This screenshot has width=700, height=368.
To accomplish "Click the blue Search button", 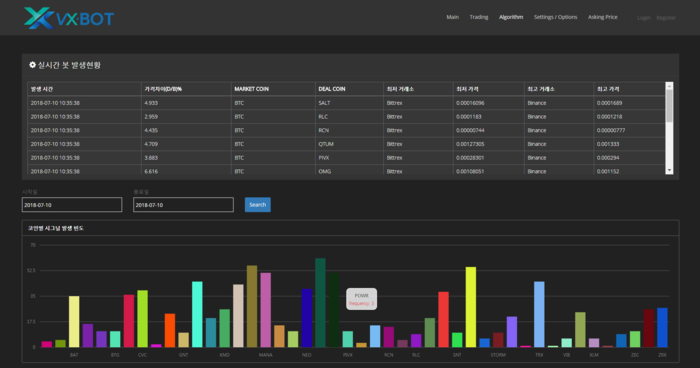I will 258,205.
